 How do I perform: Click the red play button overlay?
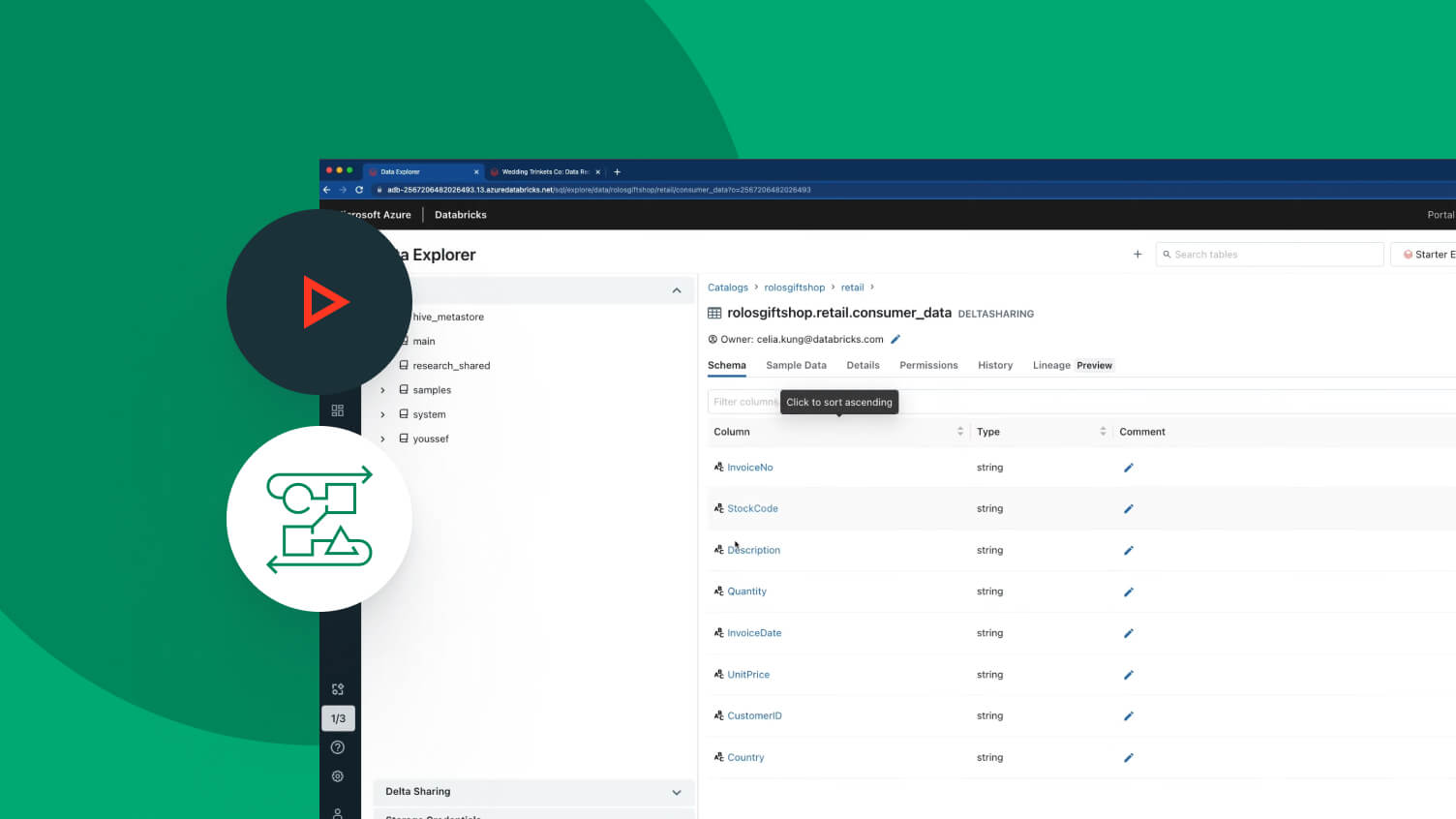click(323, 302)
